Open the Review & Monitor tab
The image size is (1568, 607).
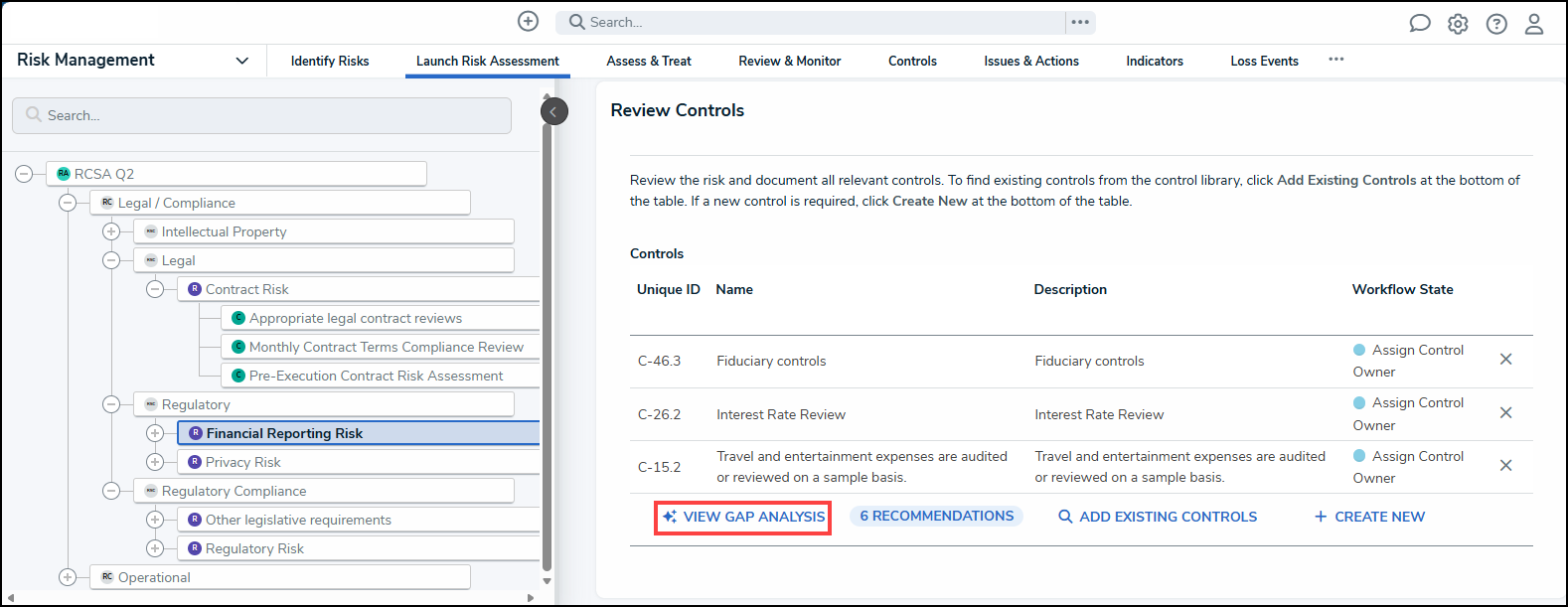tap(790, 61)
